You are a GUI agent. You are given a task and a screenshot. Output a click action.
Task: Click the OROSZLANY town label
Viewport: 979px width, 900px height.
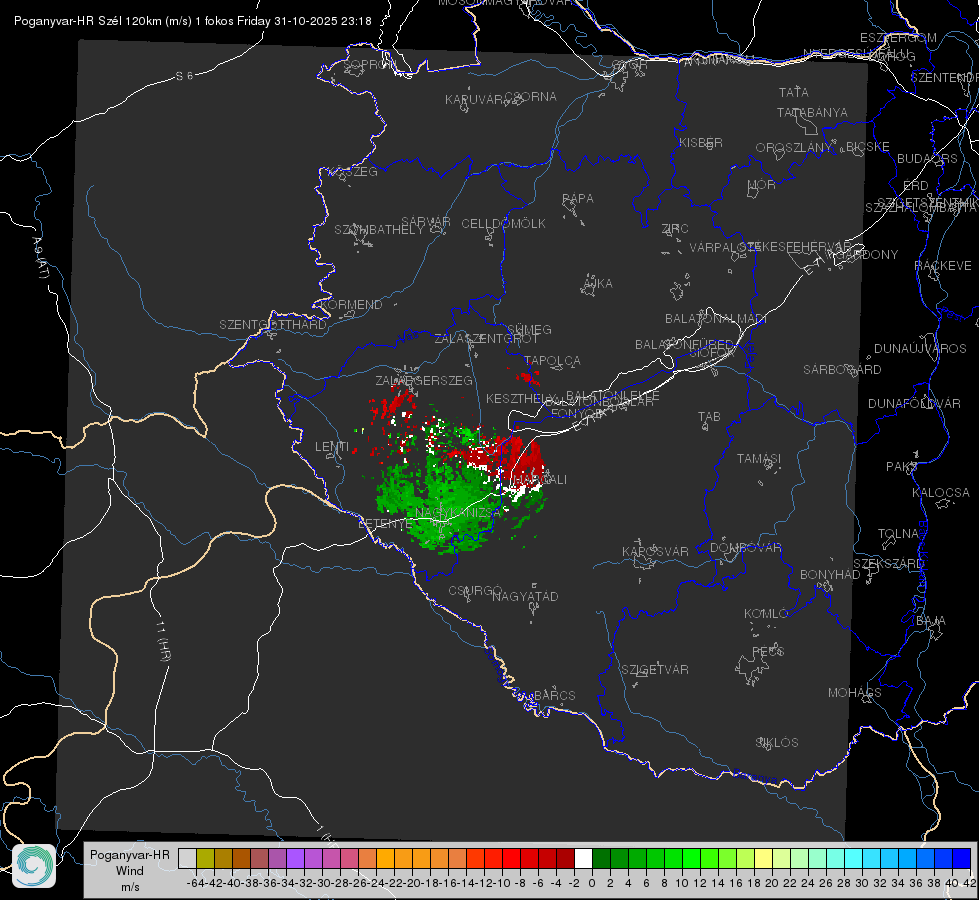[x=794, y=148]
